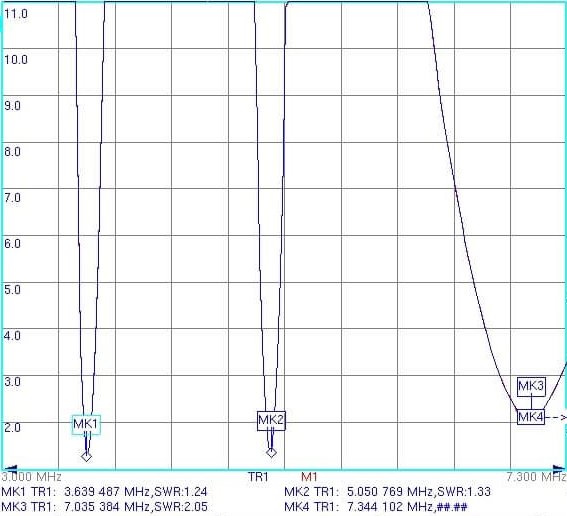
Task: Click the 10.0 SWR scale label
Action: point(16,60)
